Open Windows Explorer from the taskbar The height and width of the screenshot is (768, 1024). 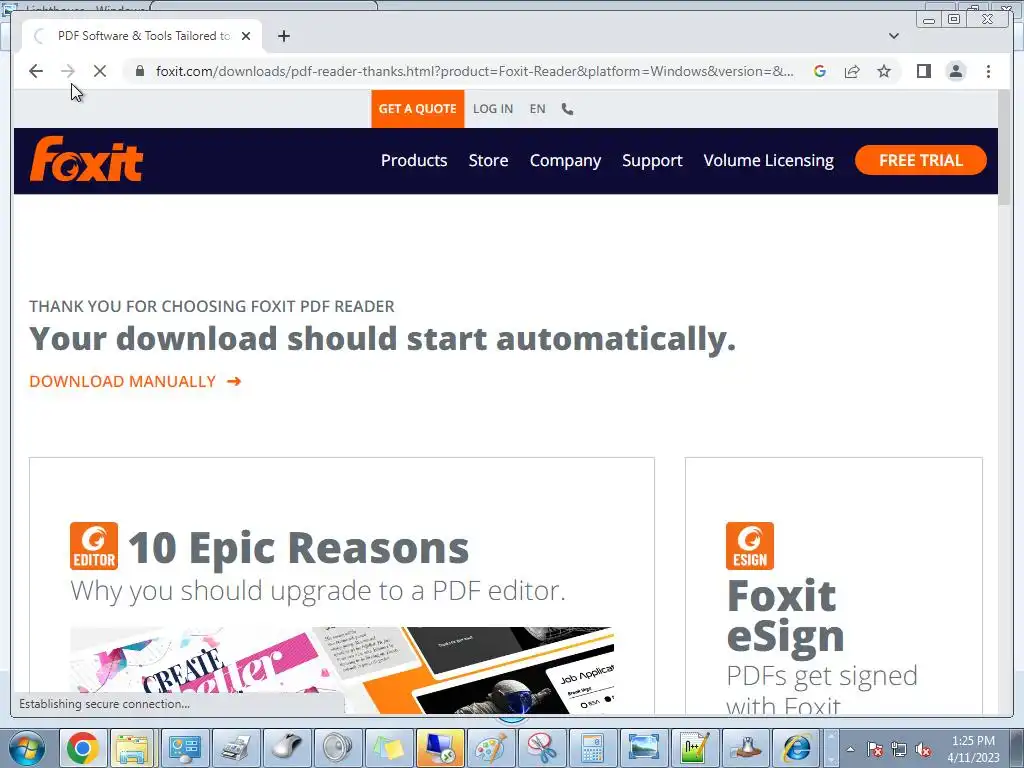(133, 748)
